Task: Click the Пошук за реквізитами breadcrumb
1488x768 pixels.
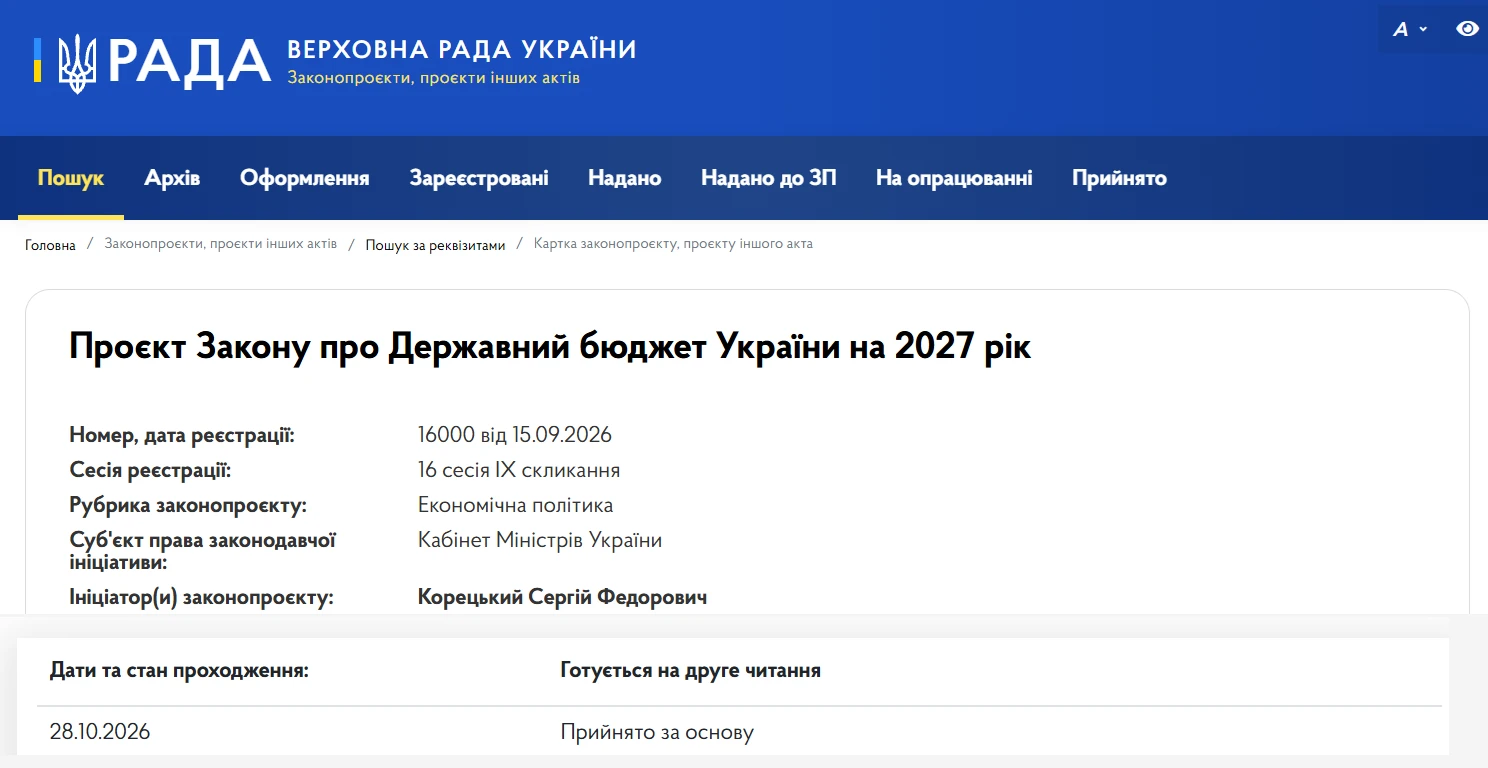Action: (435, 245)
